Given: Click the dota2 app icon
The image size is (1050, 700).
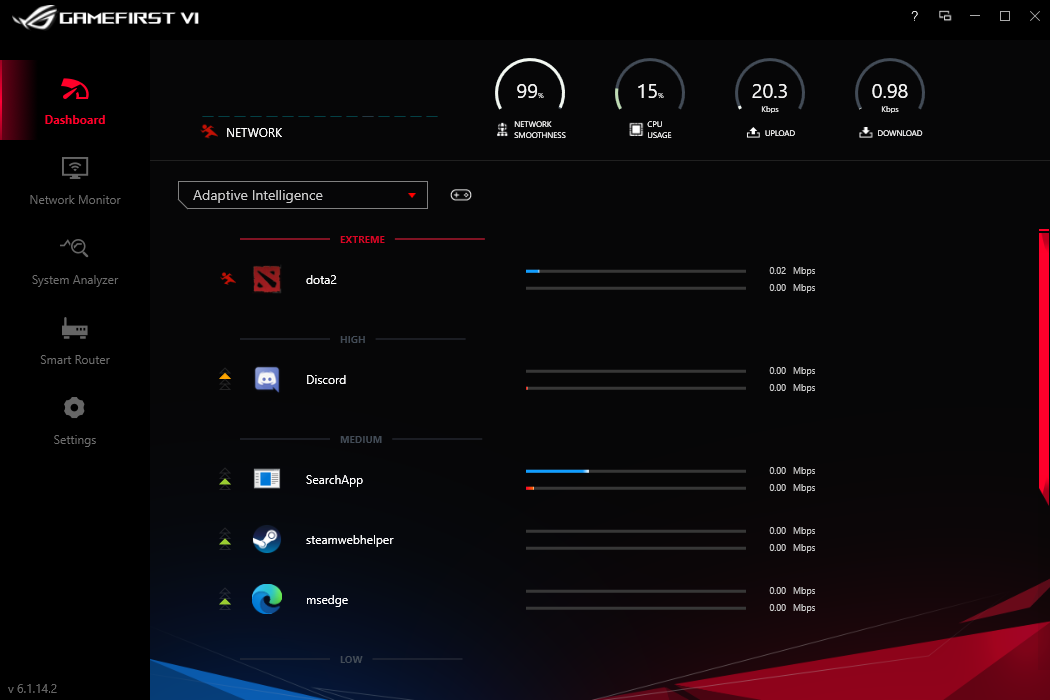Looking at the screenshot, I should click(x=267, y=279).
